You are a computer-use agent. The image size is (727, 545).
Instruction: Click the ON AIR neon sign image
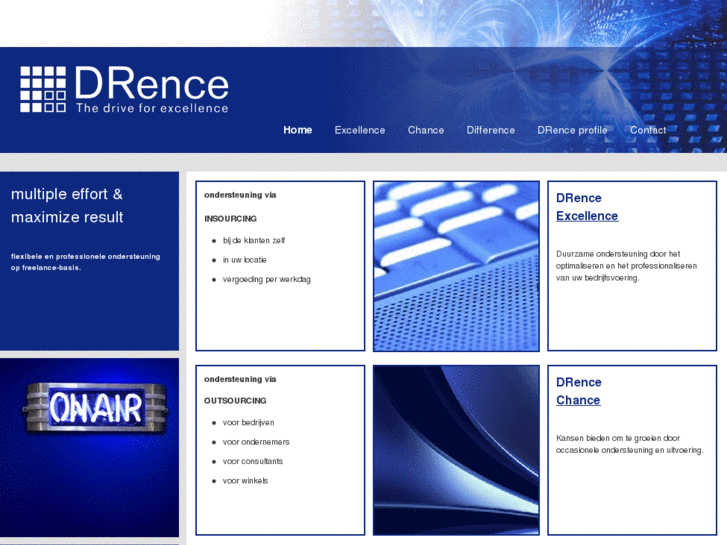[x=96, y=408]
